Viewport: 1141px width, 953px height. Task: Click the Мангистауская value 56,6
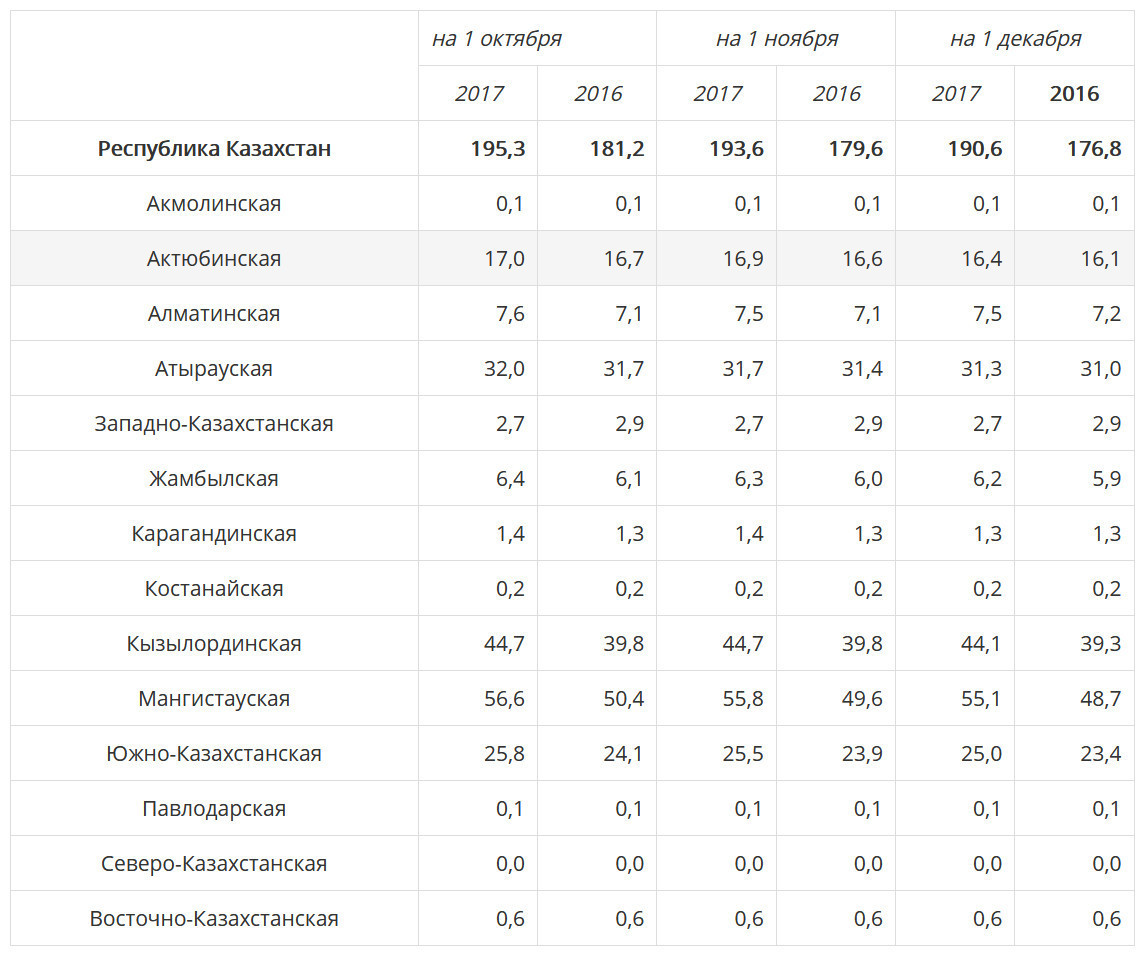click(x=504, y=698)
